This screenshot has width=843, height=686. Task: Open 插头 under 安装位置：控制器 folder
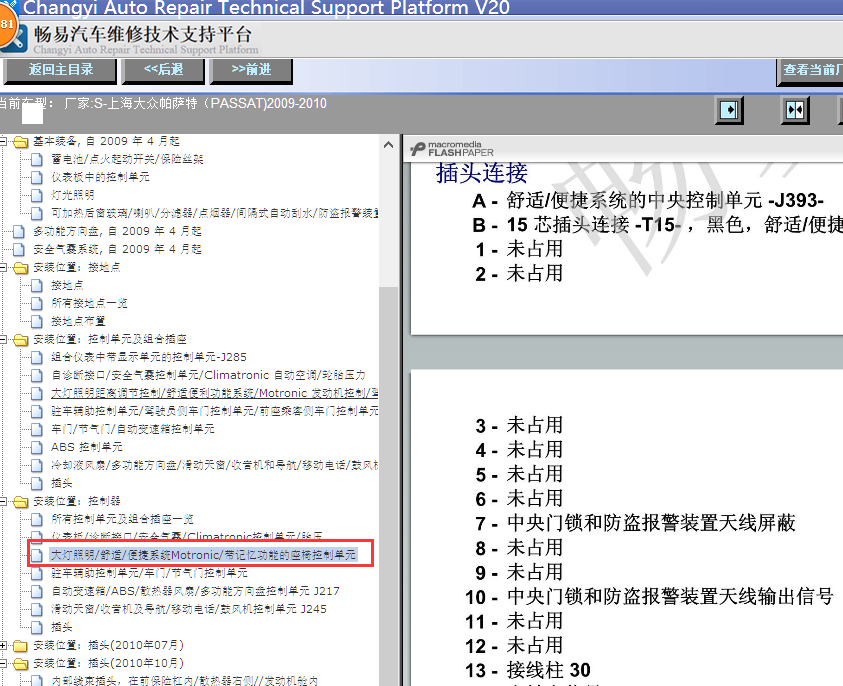(61, 627)
